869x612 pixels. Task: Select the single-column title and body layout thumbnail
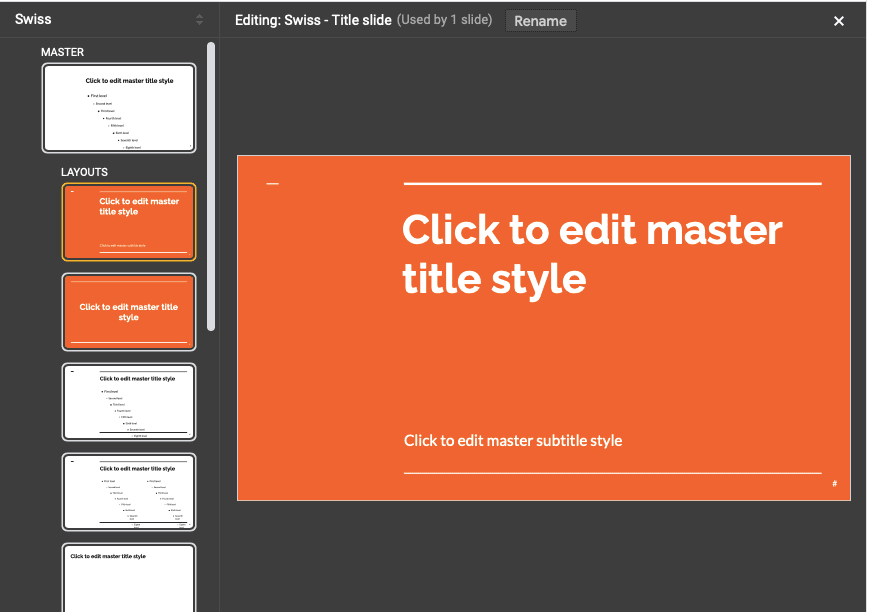click(129, 402)
